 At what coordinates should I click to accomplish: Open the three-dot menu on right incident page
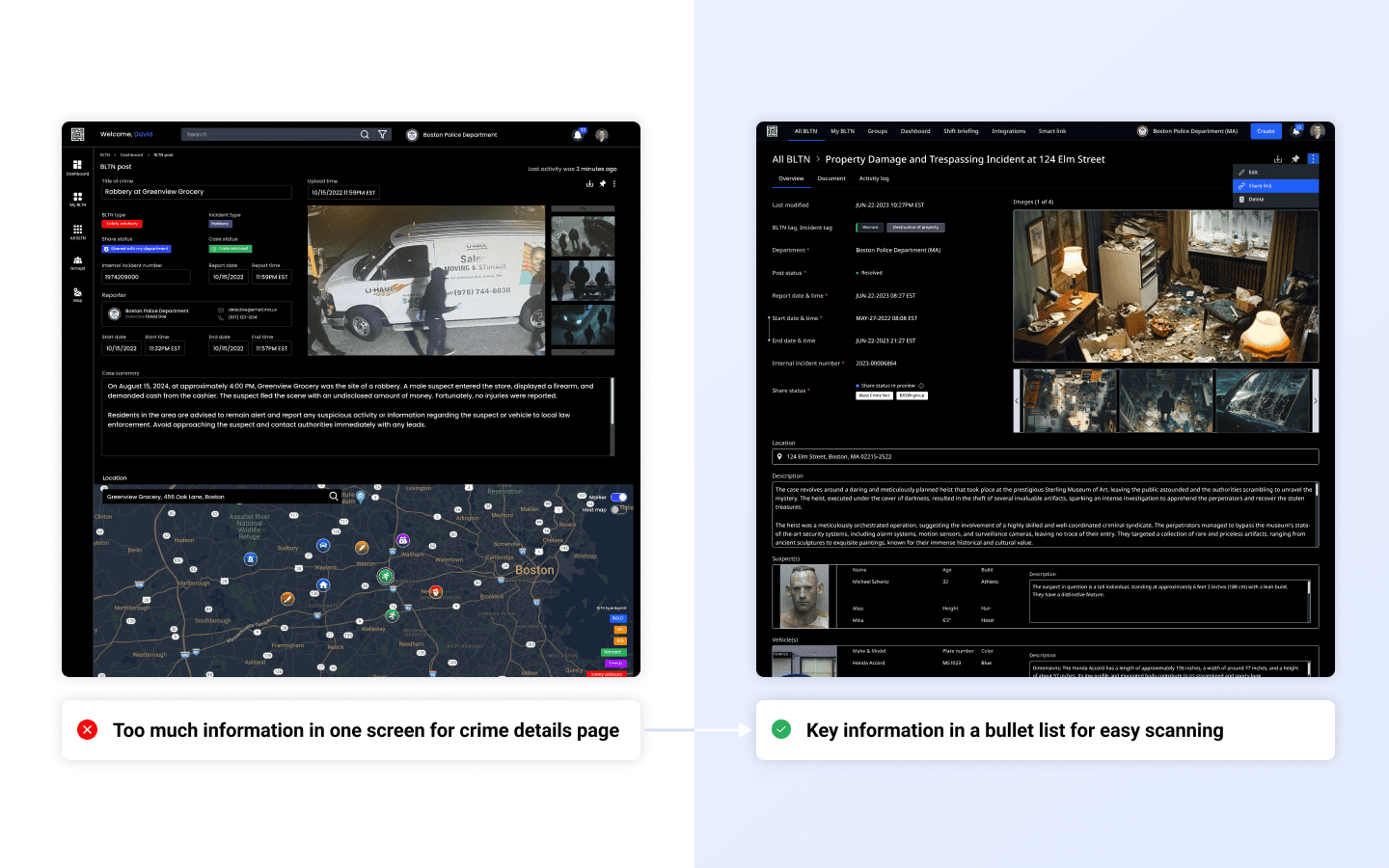click(1313, 159)
